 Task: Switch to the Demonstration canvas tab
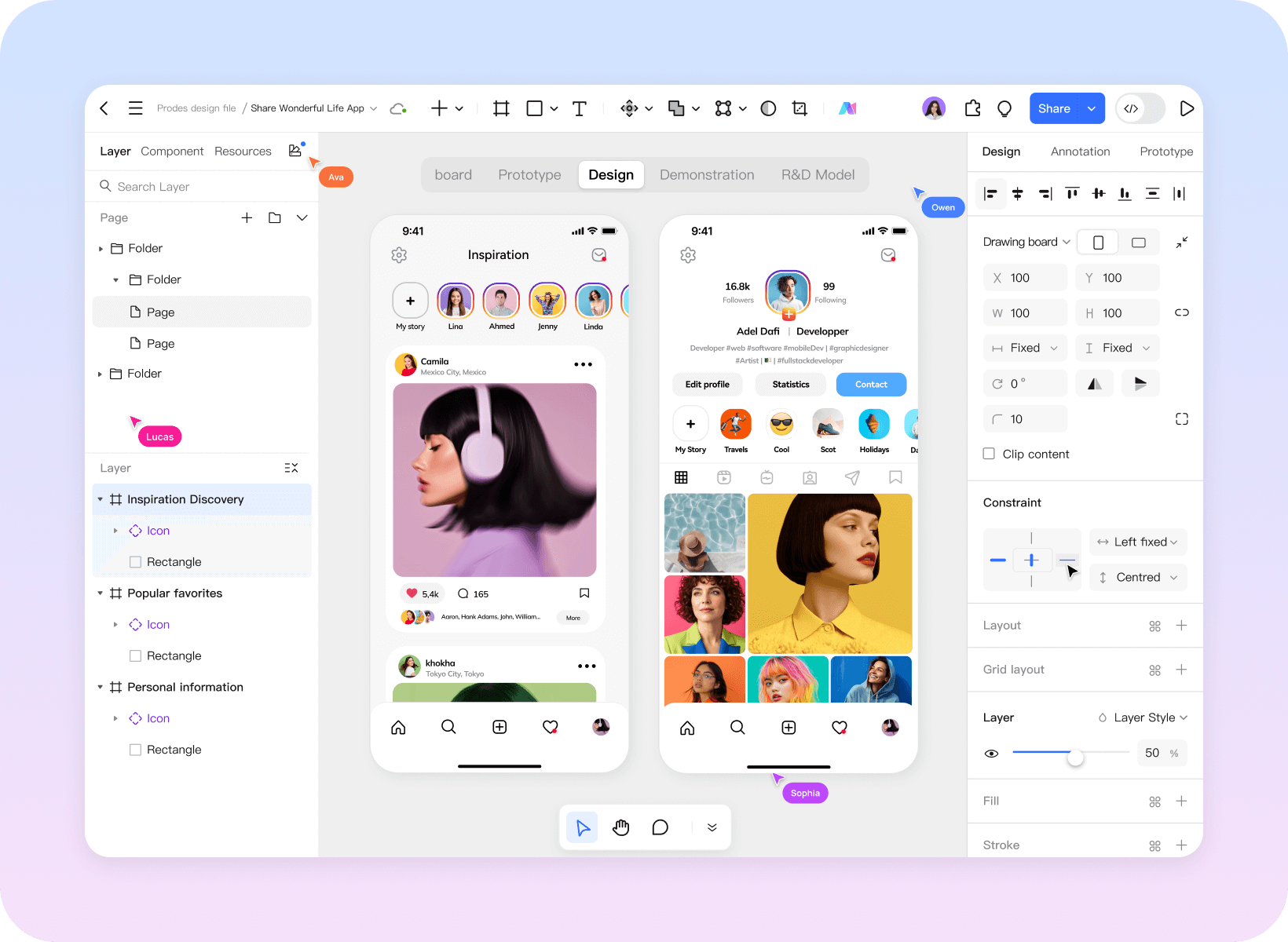707,175
